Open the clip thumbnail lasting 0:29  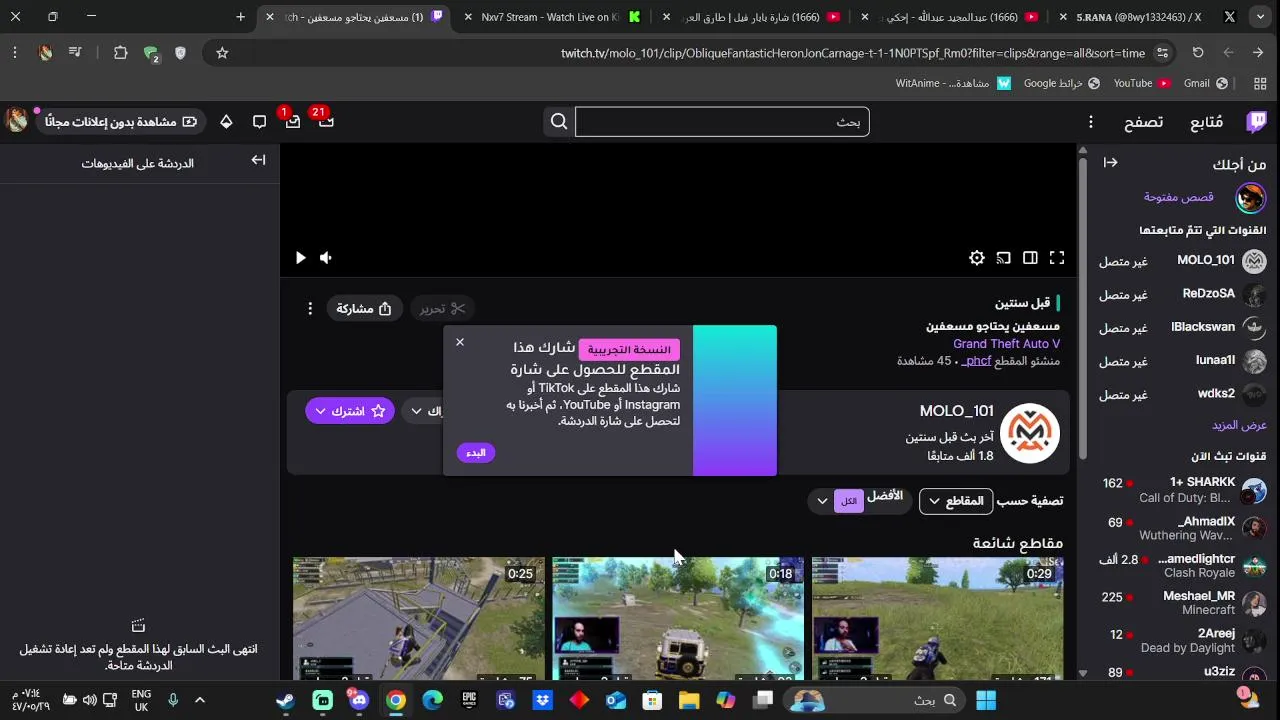click(x=937, y=620)
